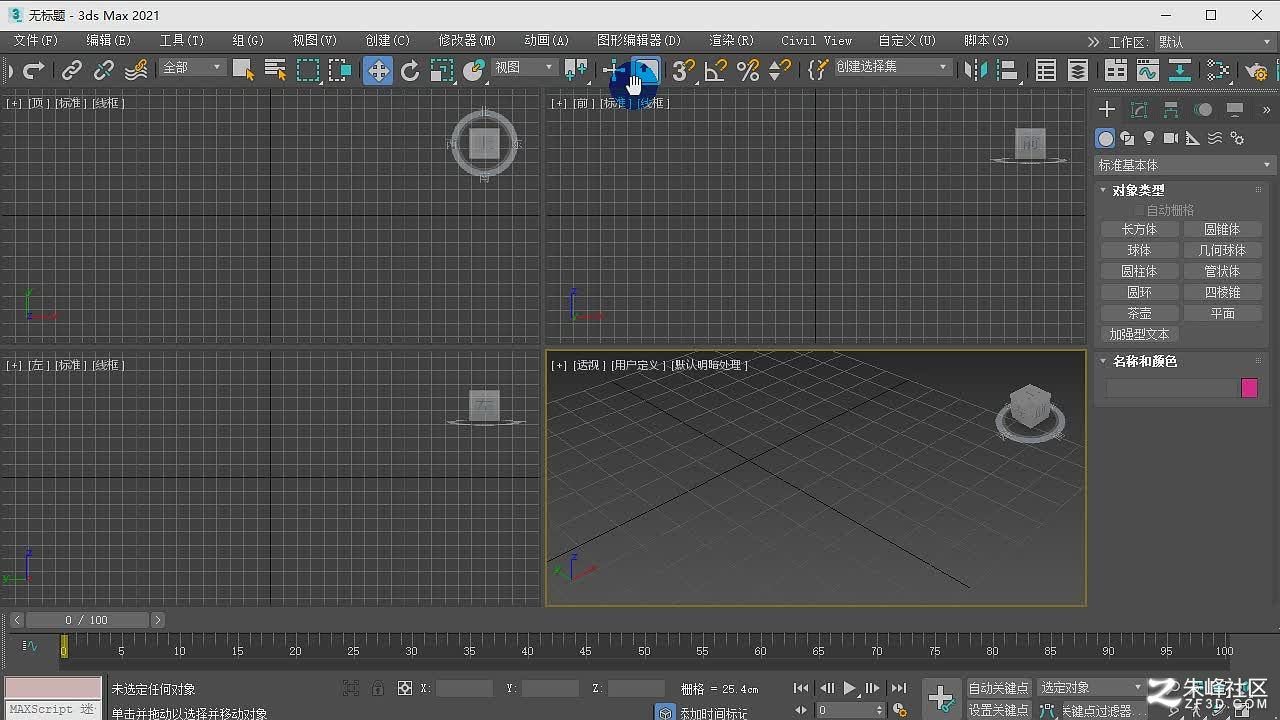Open the 选定对象 key filter dropdown
The height and width of the screenshot is (720, 1280).
(1091, 687)
